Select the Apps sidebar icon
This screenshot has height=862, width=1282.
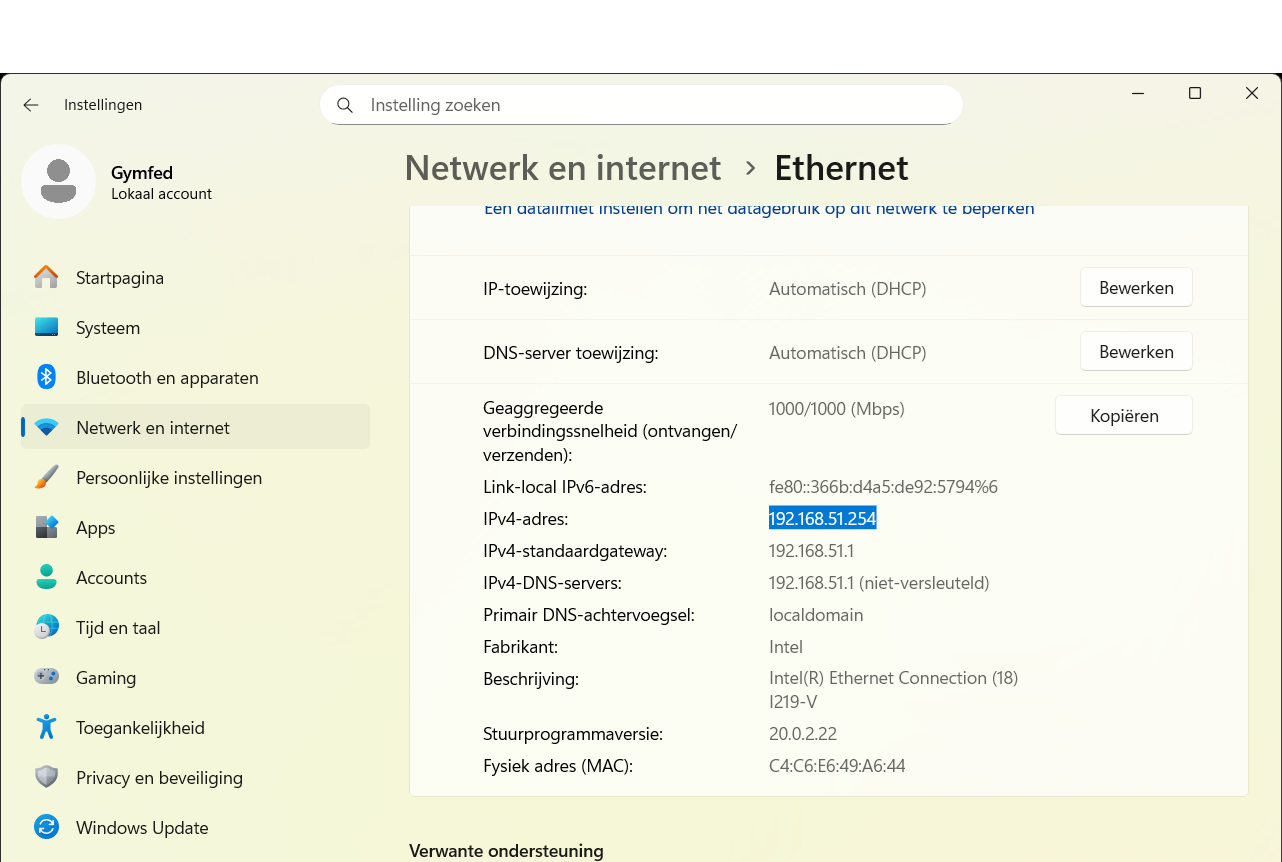46,527
